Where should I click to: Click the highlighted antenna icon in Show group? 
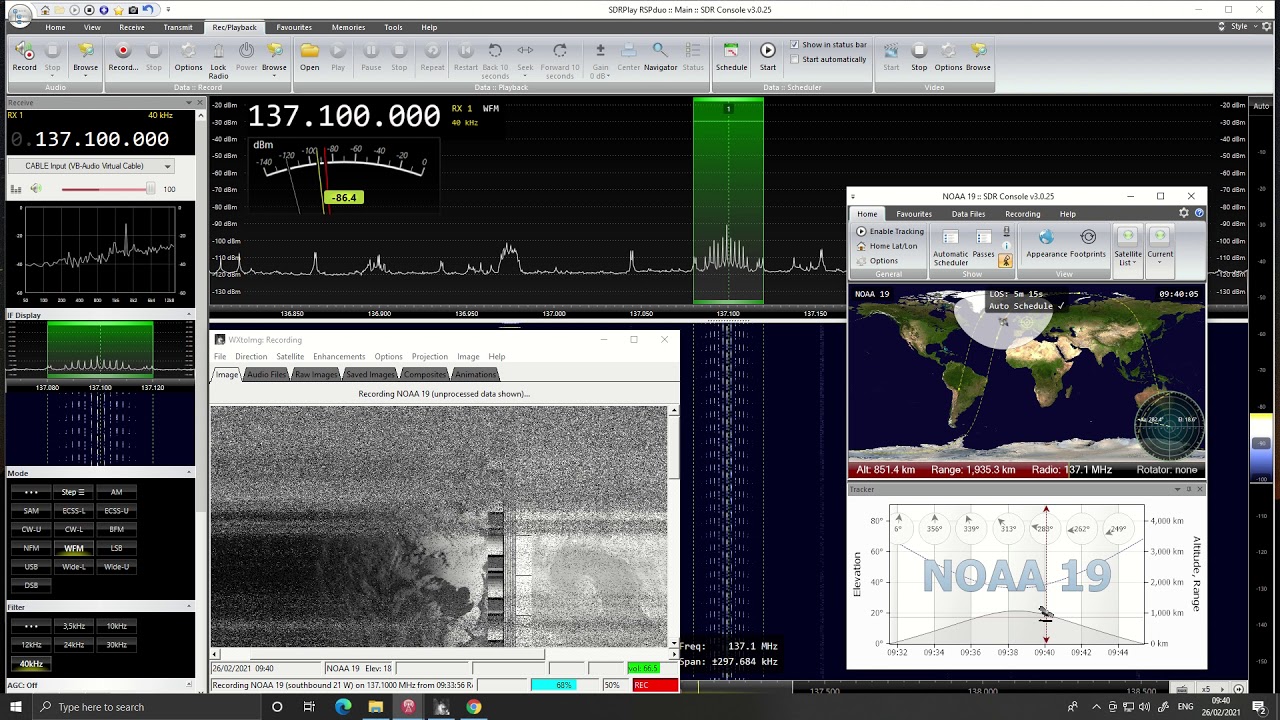pos(1006,261)
